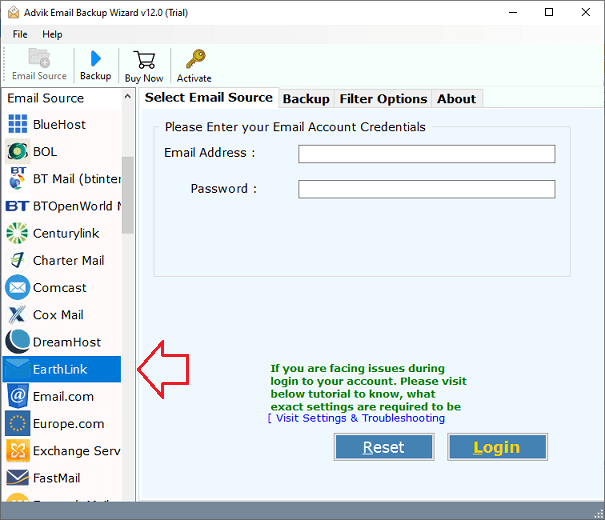Choose the highlighted EarthLink entry
The height and width of the screenshot is (520, 605).
point(62,369)
